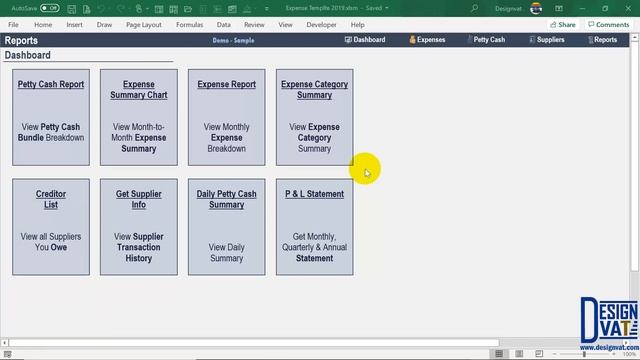Switch to Normal view in status bar
640x360 pixels.
499,354
